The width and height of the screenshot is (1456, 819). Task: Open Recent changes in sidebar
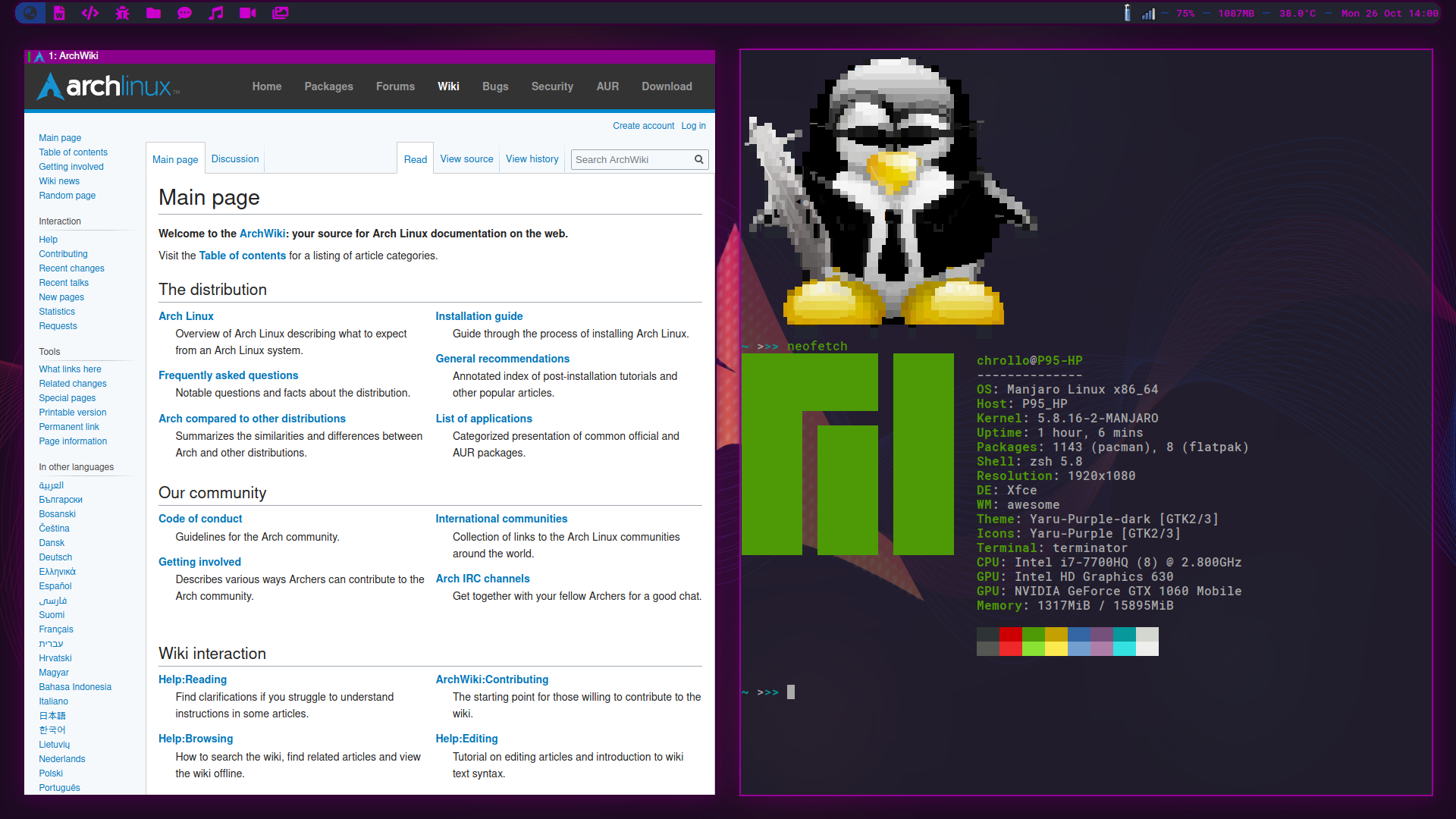[x=71, y=268]
